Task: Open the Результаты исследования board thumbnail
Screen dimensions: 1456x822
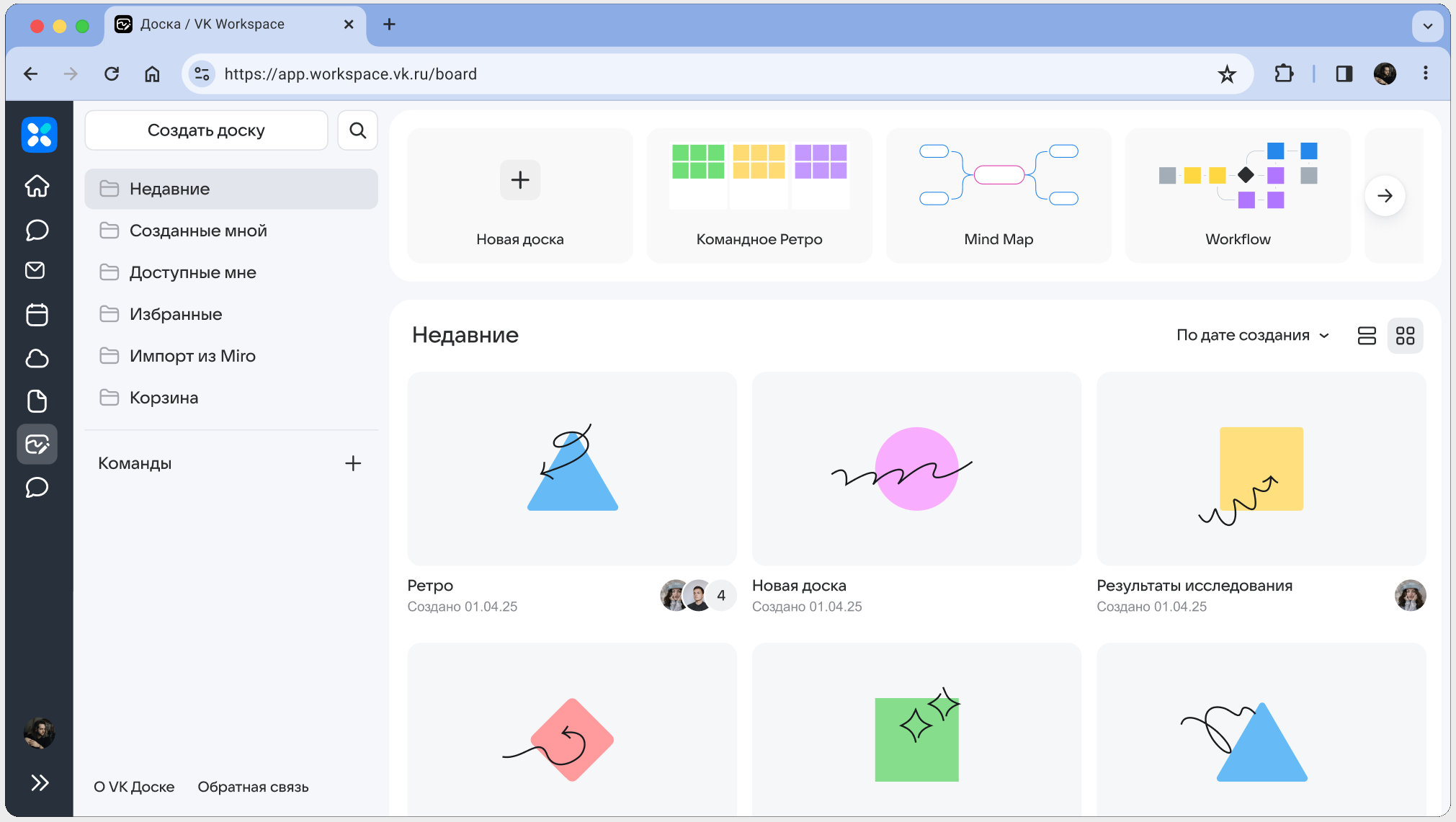Action: (x=1260, y=468)
